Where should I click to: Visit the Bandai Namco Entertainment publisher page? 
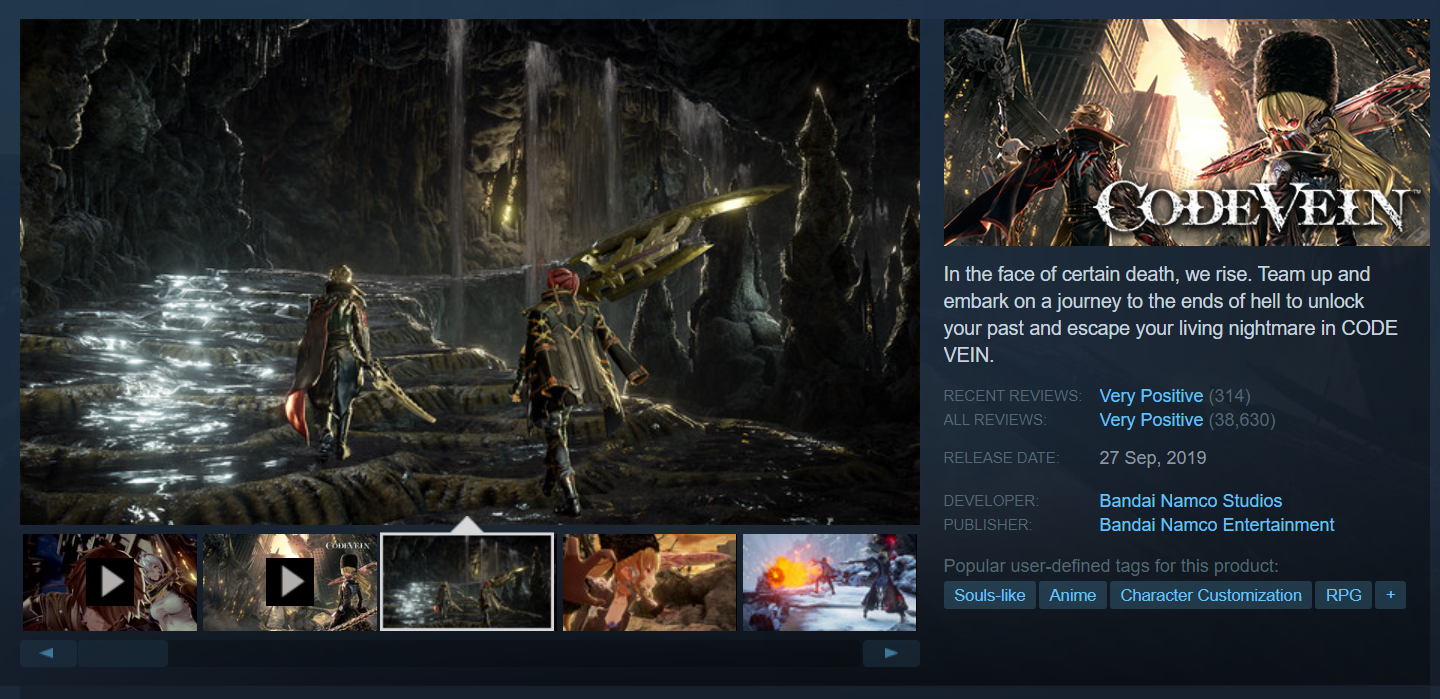coord(1216,525)
